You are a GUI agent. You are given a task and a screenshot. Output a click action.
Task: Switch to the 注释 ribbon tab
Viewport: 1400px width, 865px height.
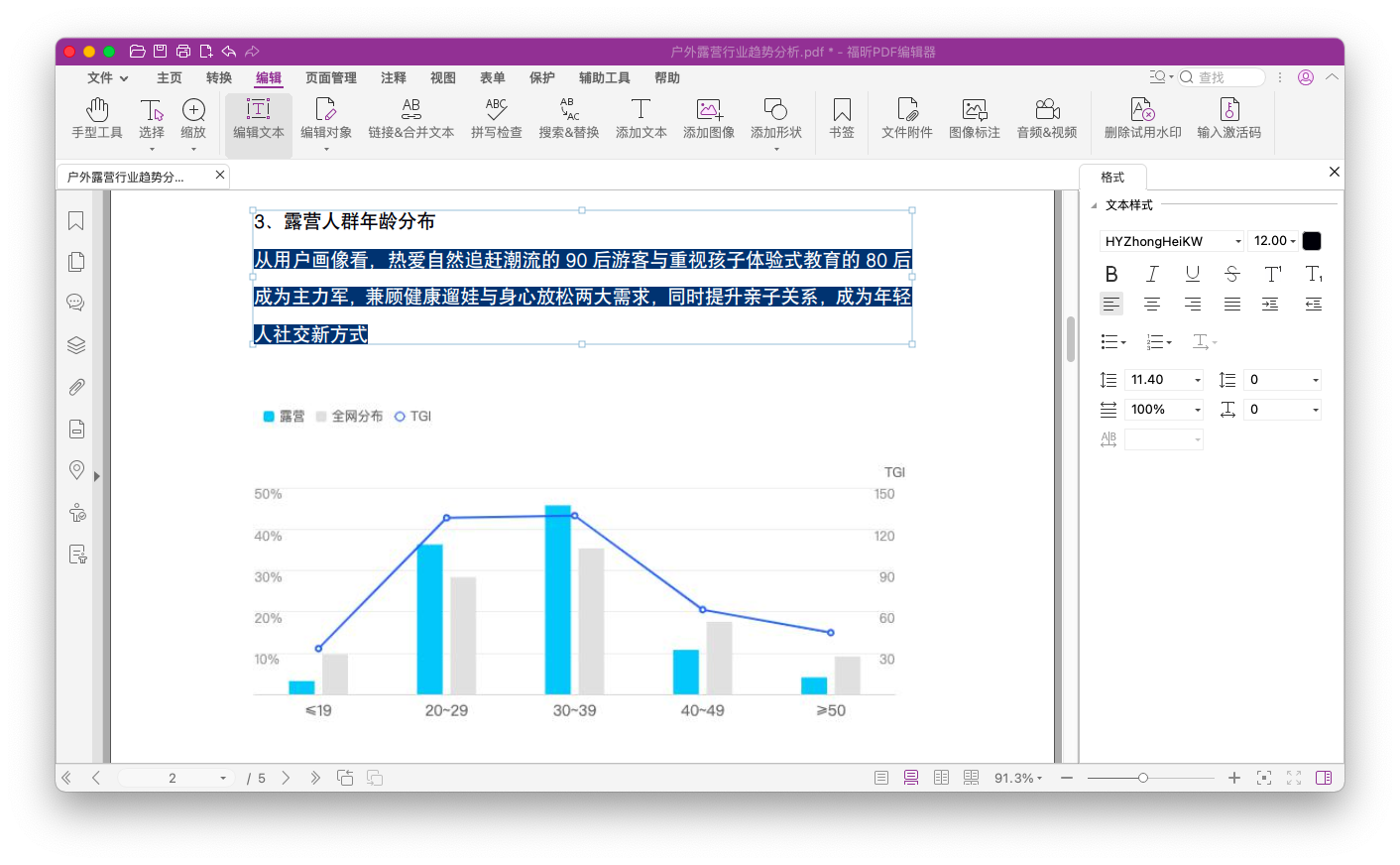point(394,77)
